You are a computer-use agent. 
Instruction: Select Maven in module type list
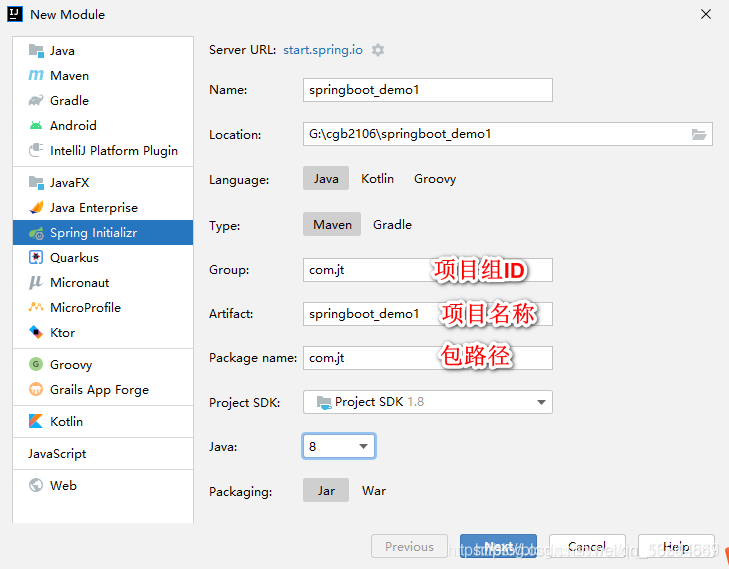(103, 75)
